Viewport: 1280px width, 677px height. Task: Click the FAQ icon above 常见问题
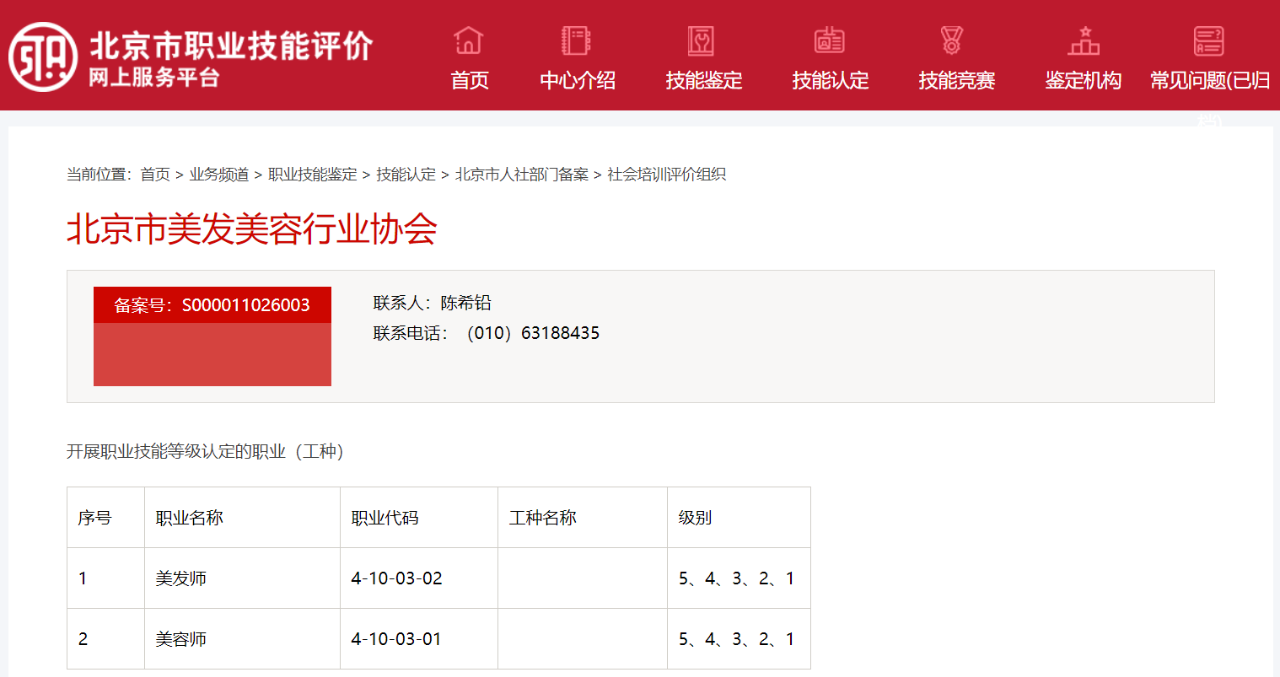pos(1209,41)
